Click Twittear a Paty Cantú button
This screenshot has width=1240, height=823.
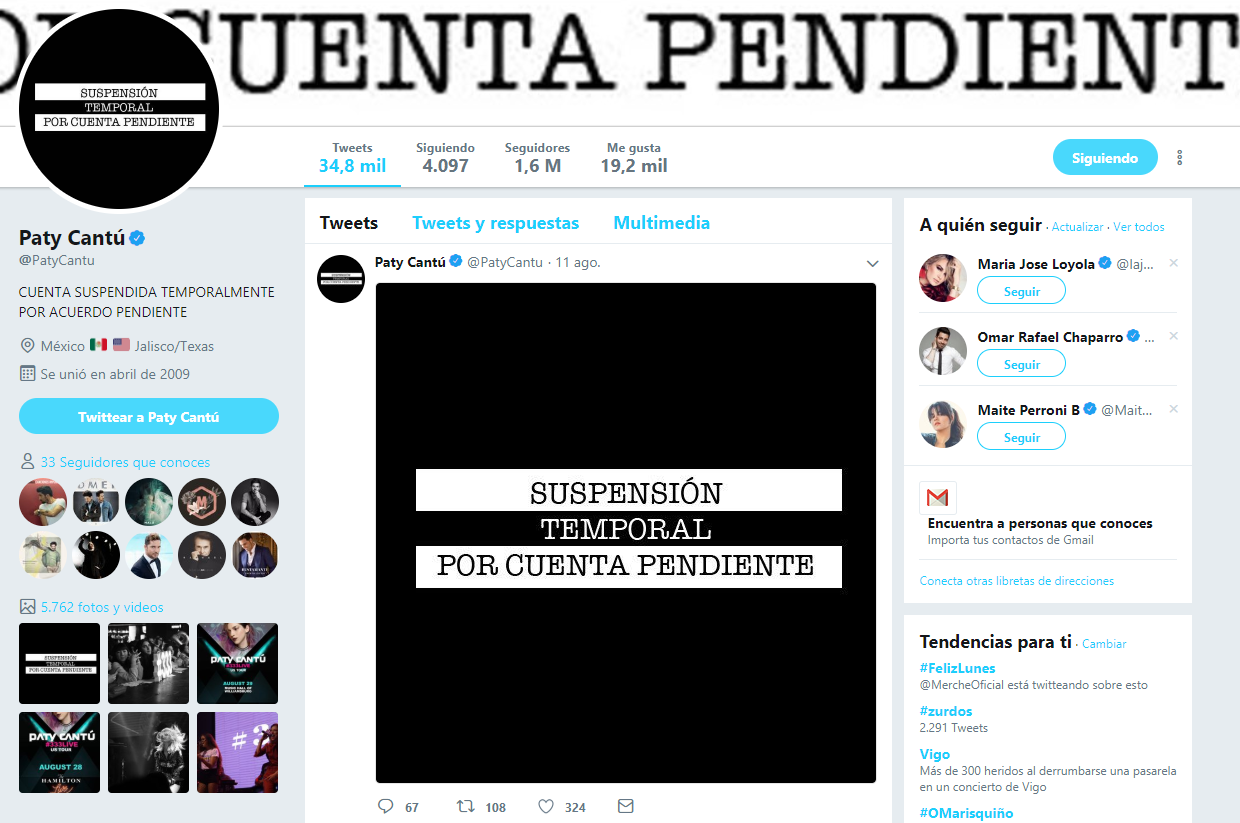click(149, 416)
